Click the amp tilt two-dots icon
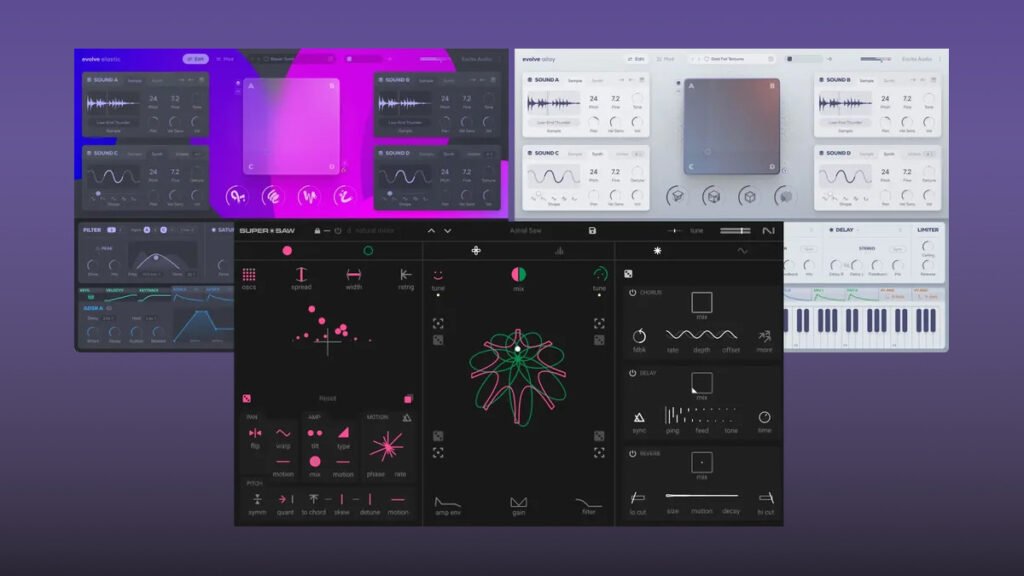This screenshot has width=1024, height=576. tap(315, 433)
